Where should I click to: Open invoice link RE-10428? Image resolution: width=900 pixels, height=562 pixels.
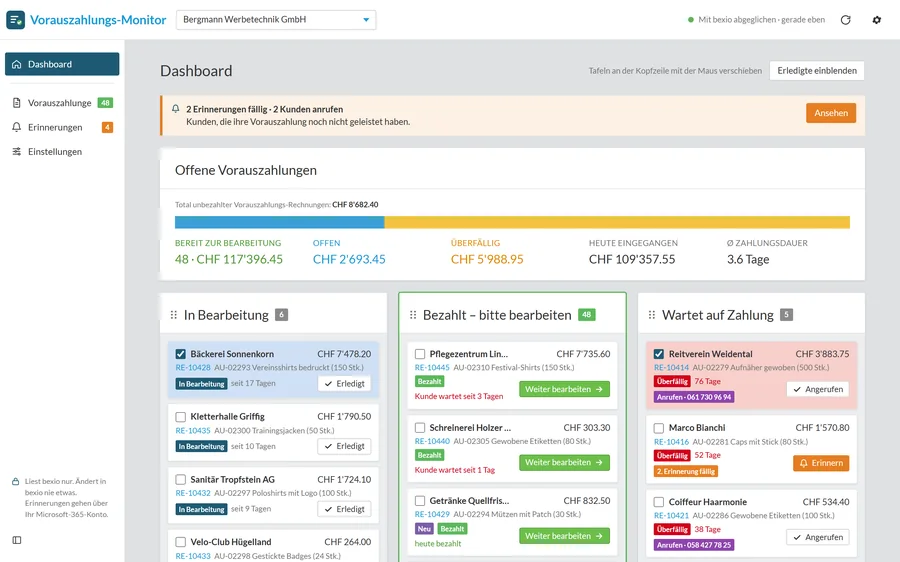(x=193, y=367)
